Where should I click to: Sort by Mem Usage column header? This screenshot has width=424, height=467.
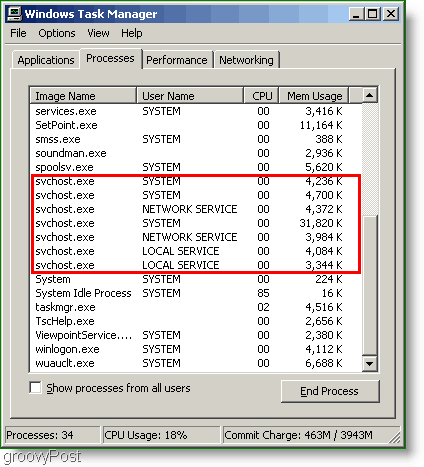(314, 96)
